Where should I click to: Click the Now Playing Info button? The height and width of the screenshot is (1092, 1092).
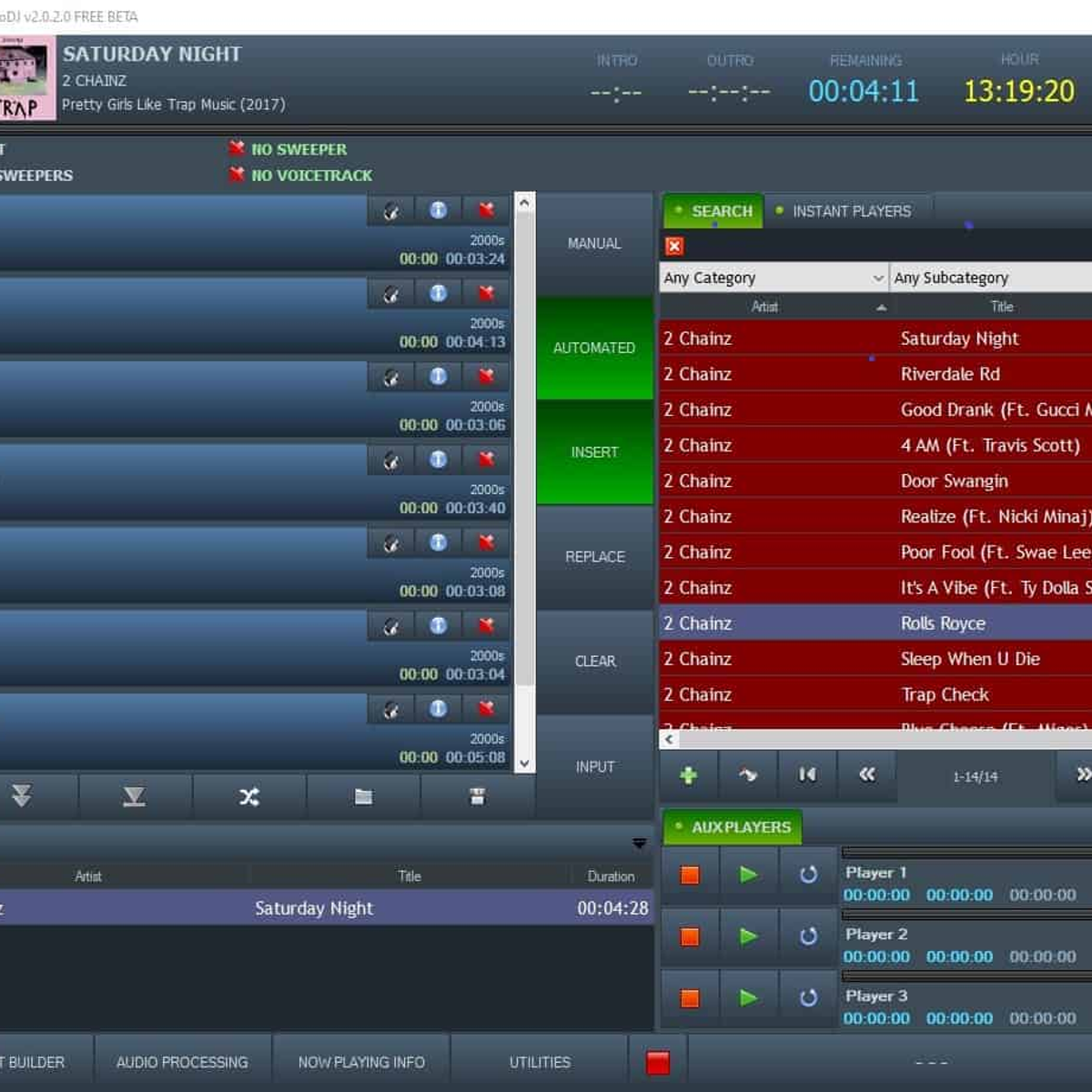coord(361,1062)
